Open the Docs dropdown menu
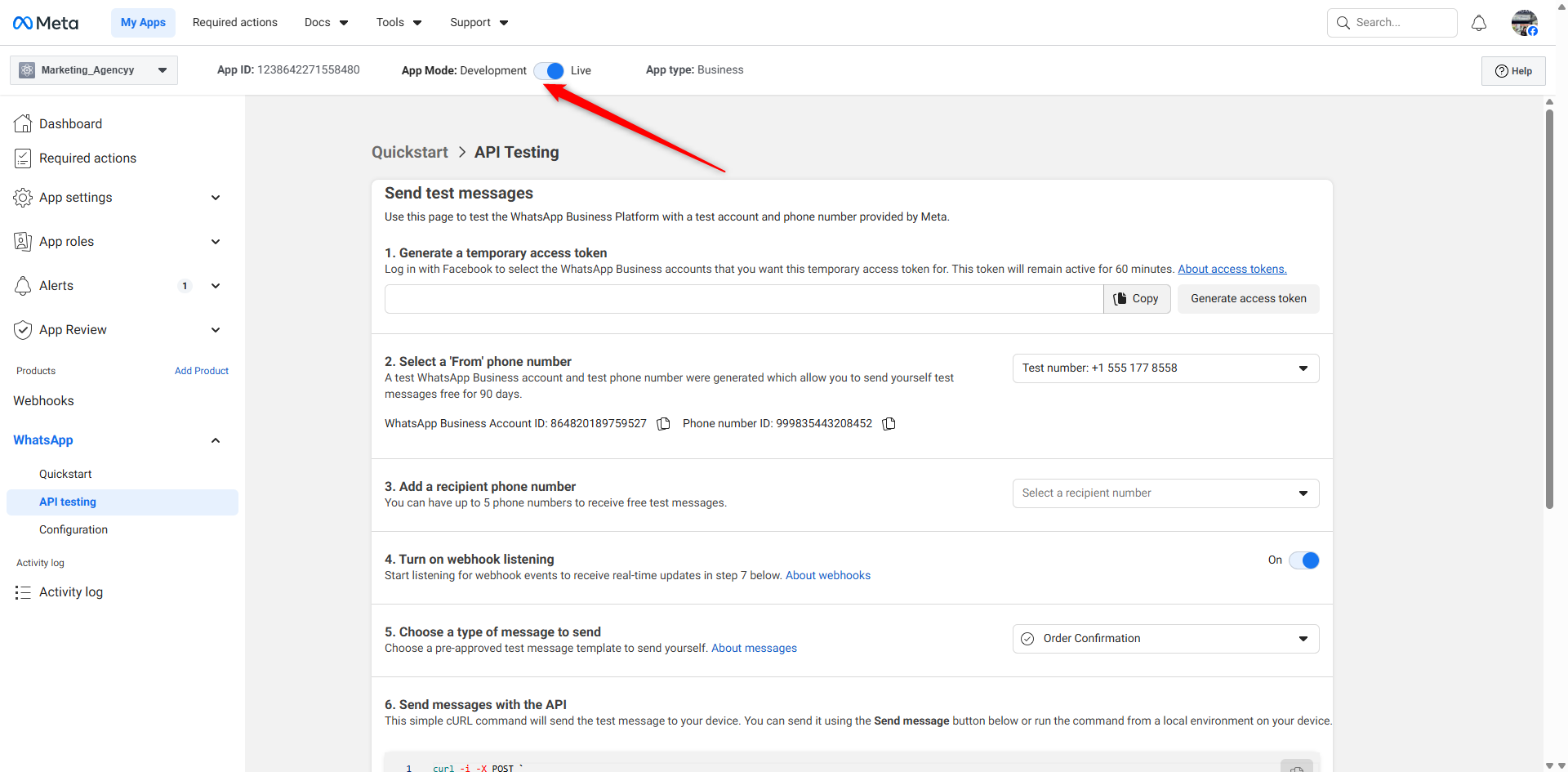The image size is (1568, 772). [327, 23]
